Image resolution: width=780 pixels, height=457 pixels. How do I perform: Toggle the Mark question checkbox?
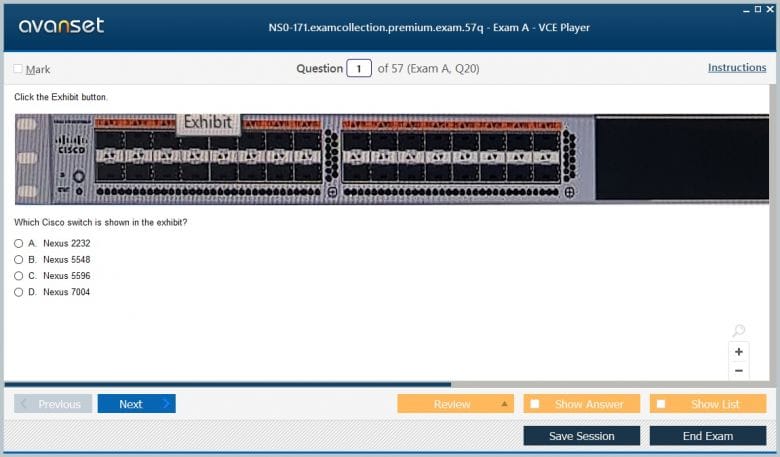click(x=18, y=69)
